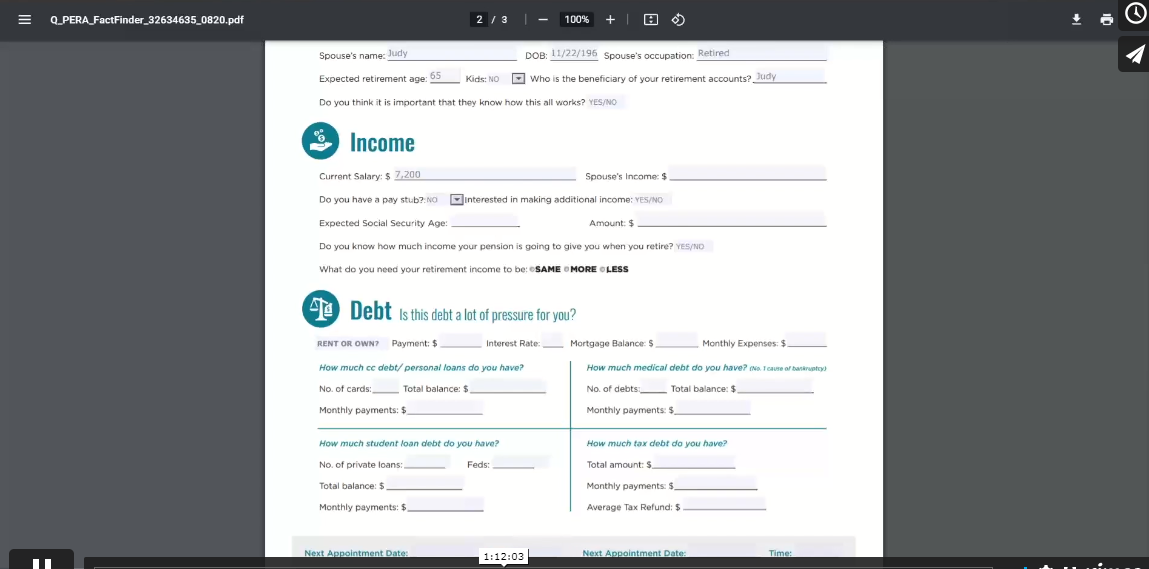Click 'How much student loan debt do you have?'
This screenshot has width=1149, height=569.
[x=409, y=444]
